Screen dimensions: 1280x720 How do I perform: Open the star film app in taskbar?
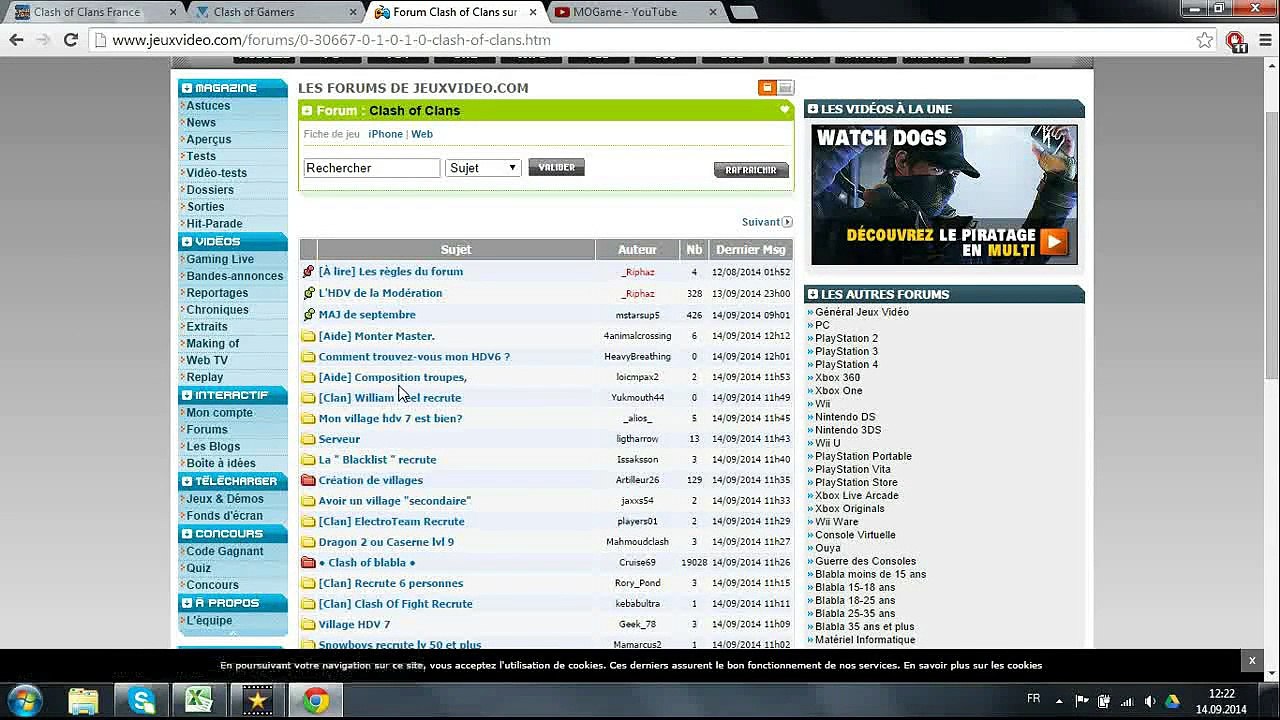(257, 701)
